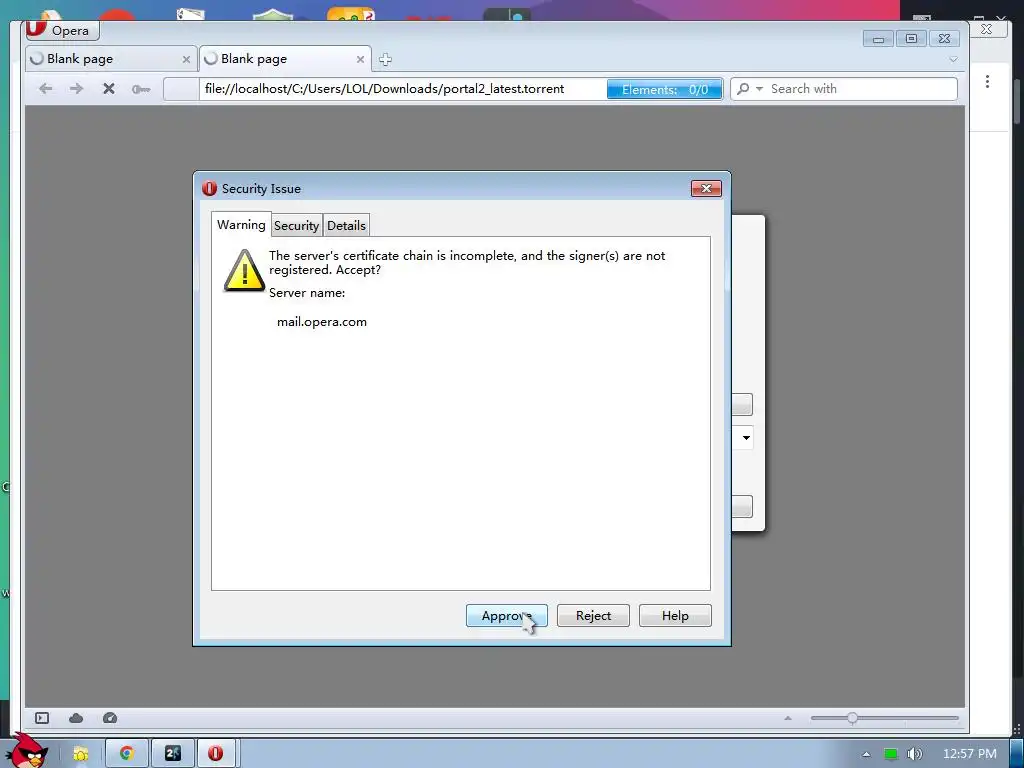Open Chrome from the taskbar
This screenshot has height=768, width=1024.
[x=127, y=754]
